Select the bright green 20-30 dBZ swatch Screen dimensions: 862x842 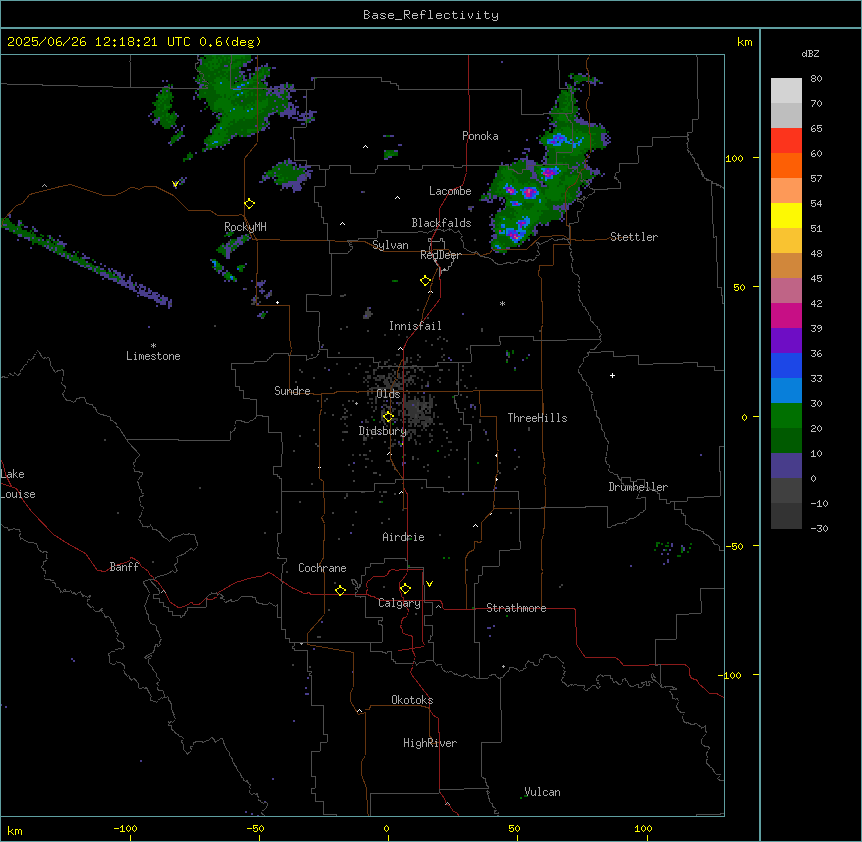[786, 416]
